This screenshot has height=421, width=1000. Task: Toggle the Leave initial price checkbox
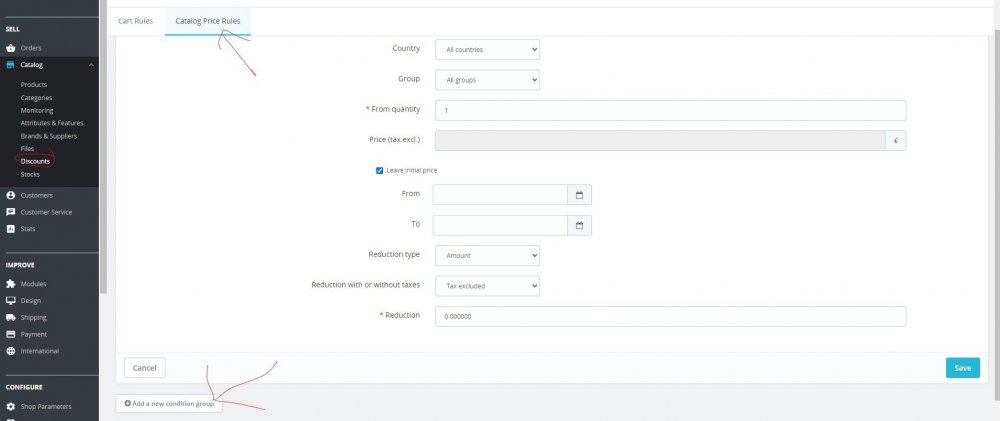click(379, 170)
